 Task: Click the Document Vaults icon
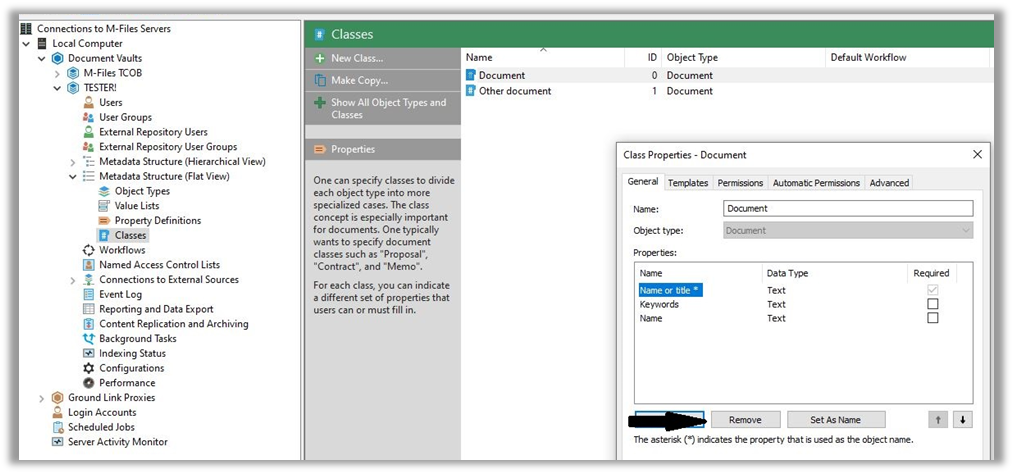coord(58,58)
